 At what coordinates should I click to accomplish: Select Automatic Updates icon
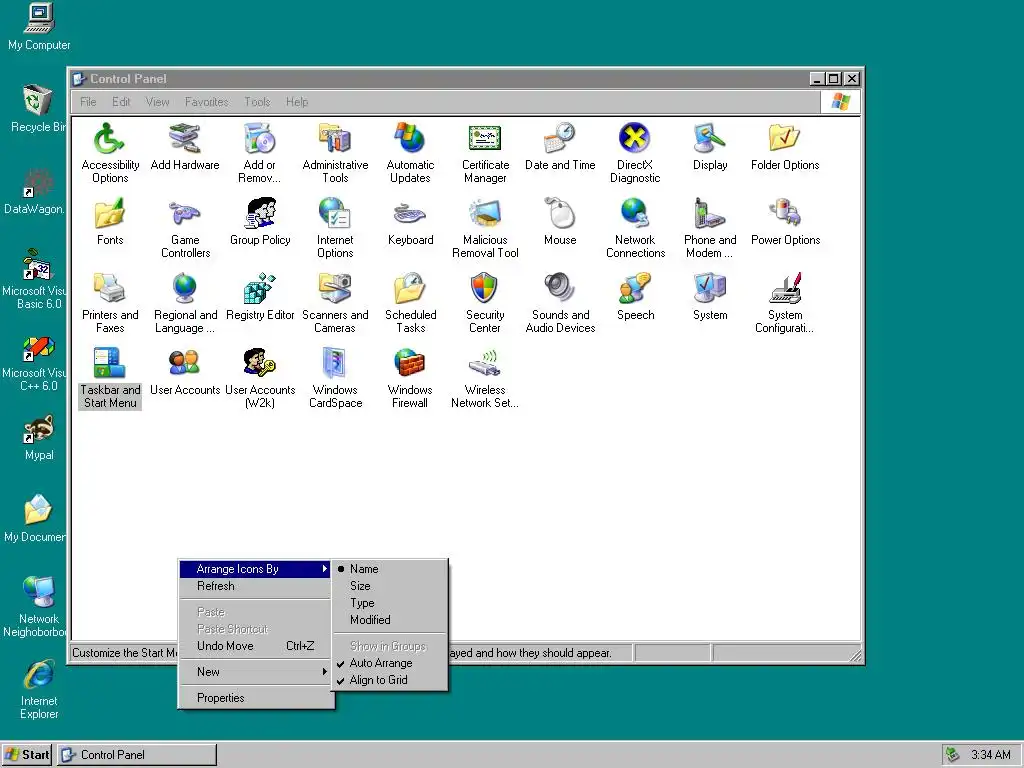[410, 138]
